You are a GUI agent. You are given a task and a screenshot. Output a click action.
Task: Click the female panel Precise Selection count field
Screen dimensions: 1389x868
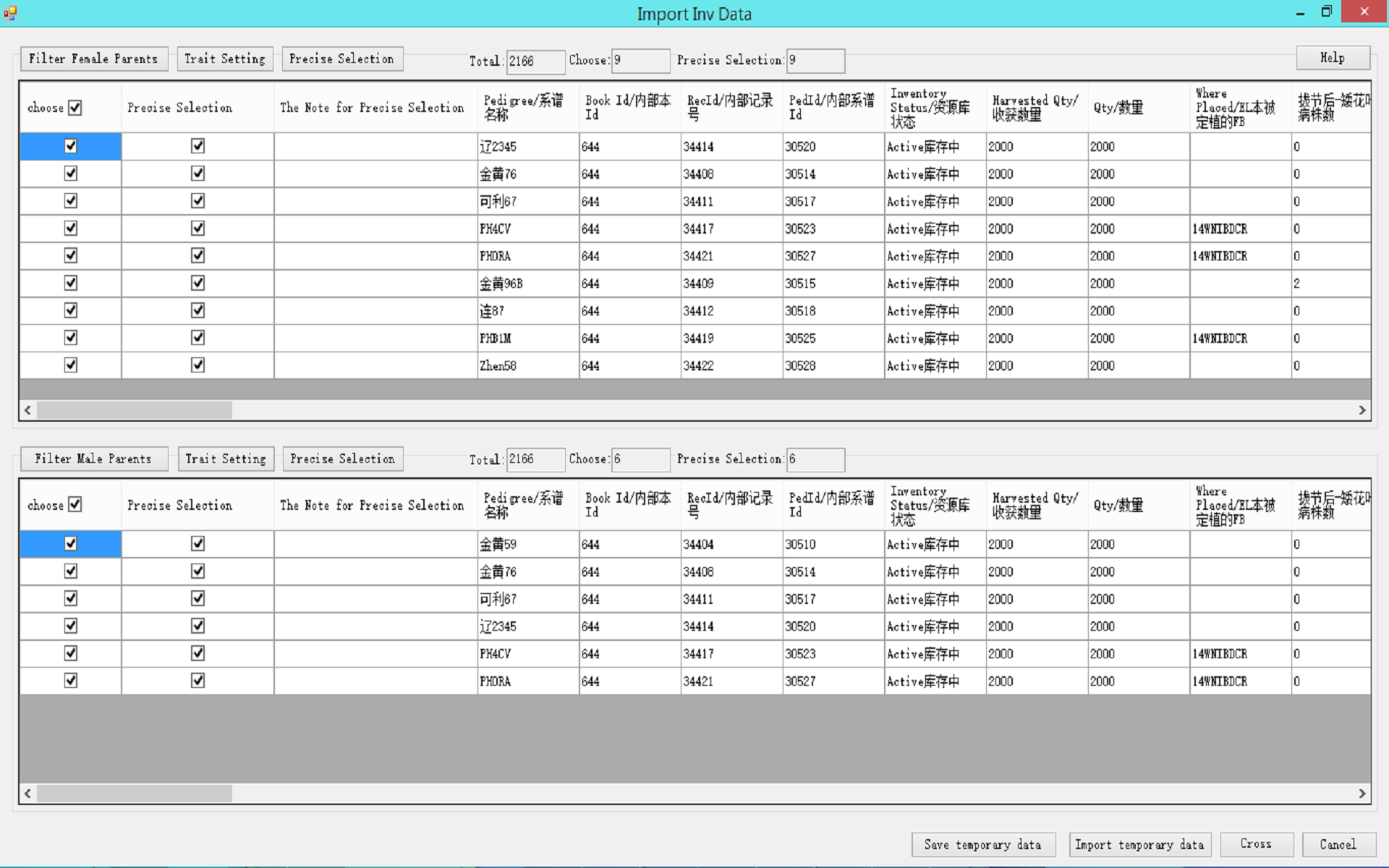[815, 61]
